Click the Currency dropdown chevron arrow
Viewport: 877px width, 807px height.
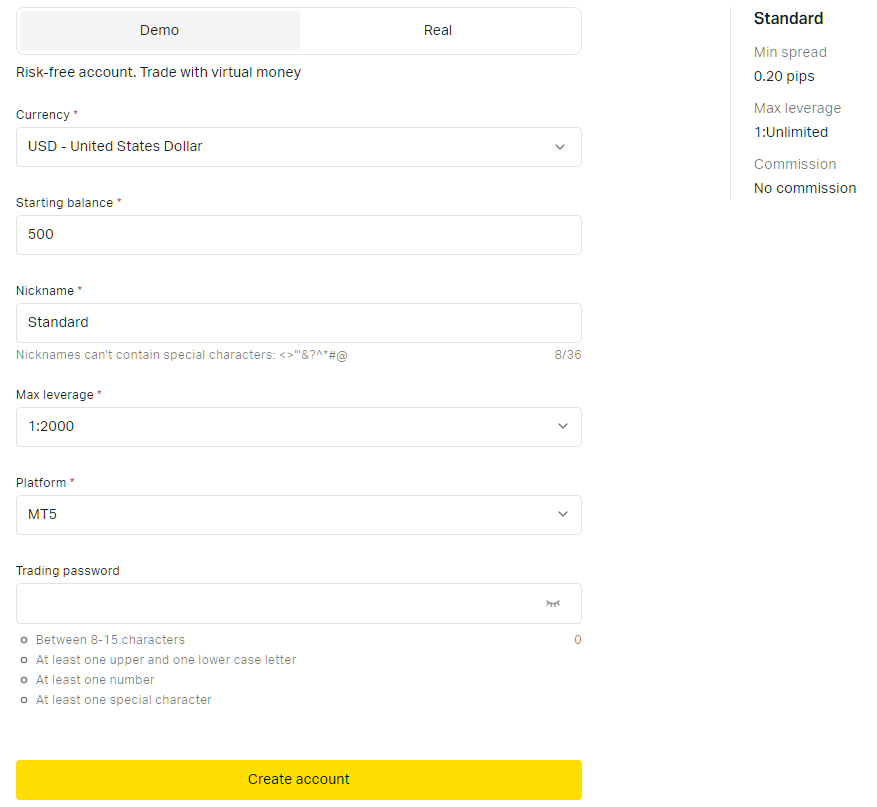[x=560, y=147]
